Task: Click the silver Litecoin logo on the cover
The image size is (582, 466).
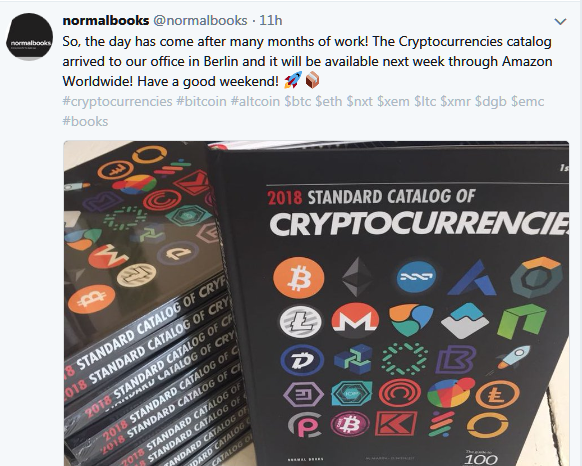Action: pos(300,321)
